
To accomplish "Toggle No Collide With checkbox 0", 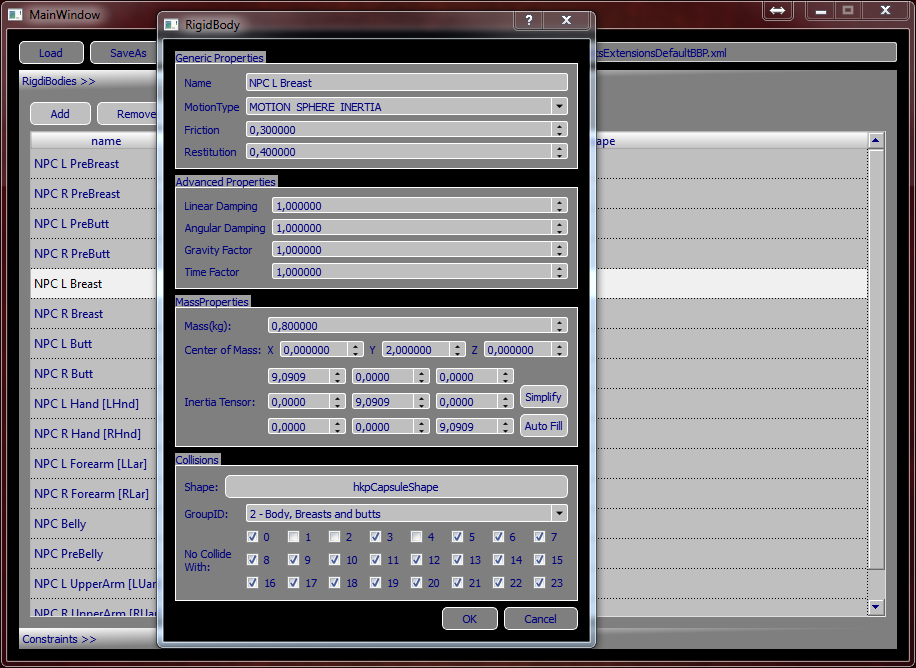I will coord(252,537).
